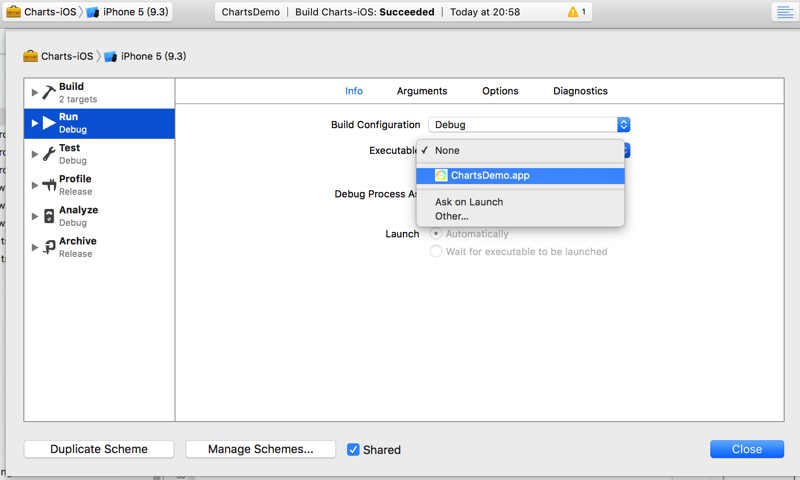Expand the Archive disclosure triangle
Viewport: 800px width, 480px height.
[x=35, y=247]
